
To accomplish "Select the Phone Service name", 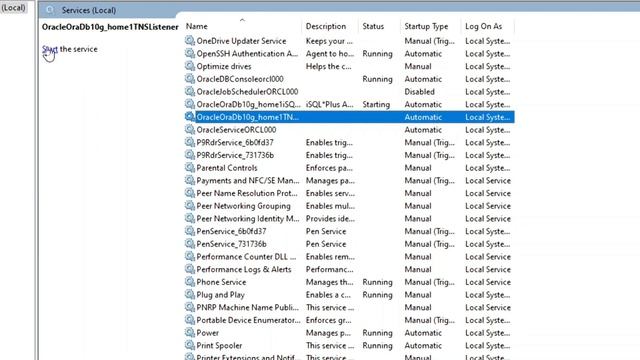I will coord(221,282).
